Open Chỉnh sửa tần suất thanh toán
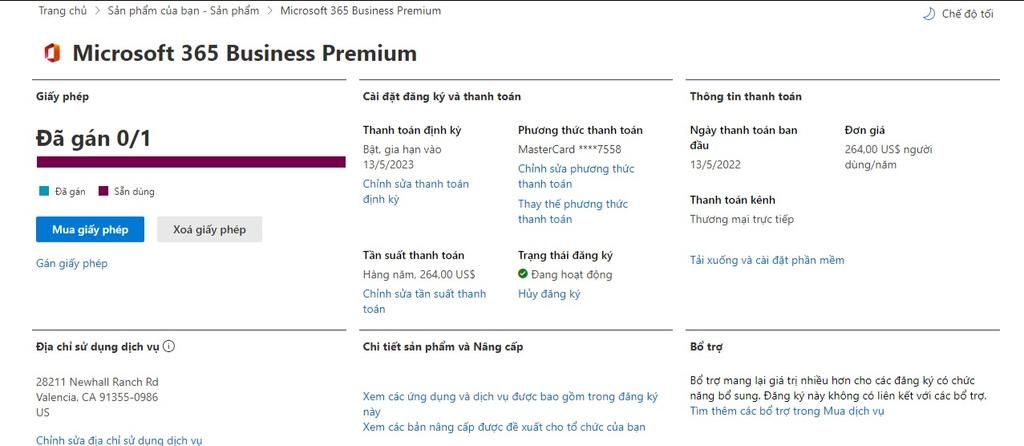The height and width of the screenshot is (446, 1024). 424,301
